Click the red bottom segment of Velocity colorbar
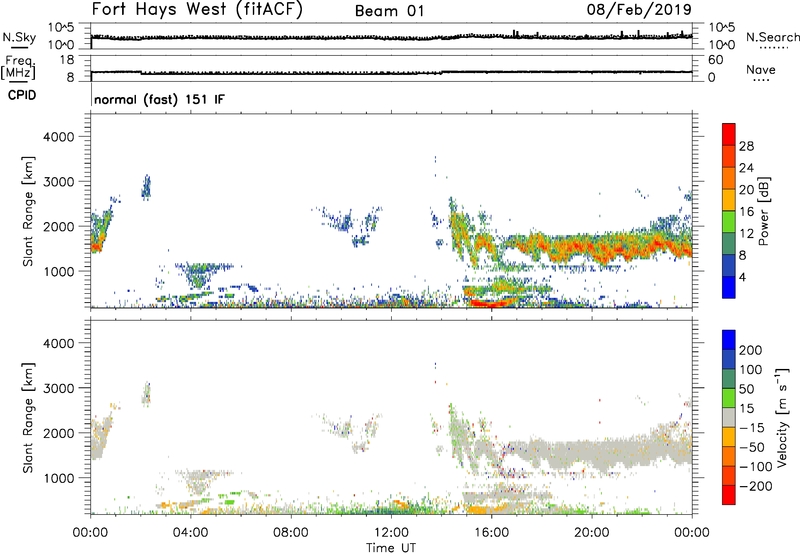Viewport: 800px width, 554px height. (729, 495)
